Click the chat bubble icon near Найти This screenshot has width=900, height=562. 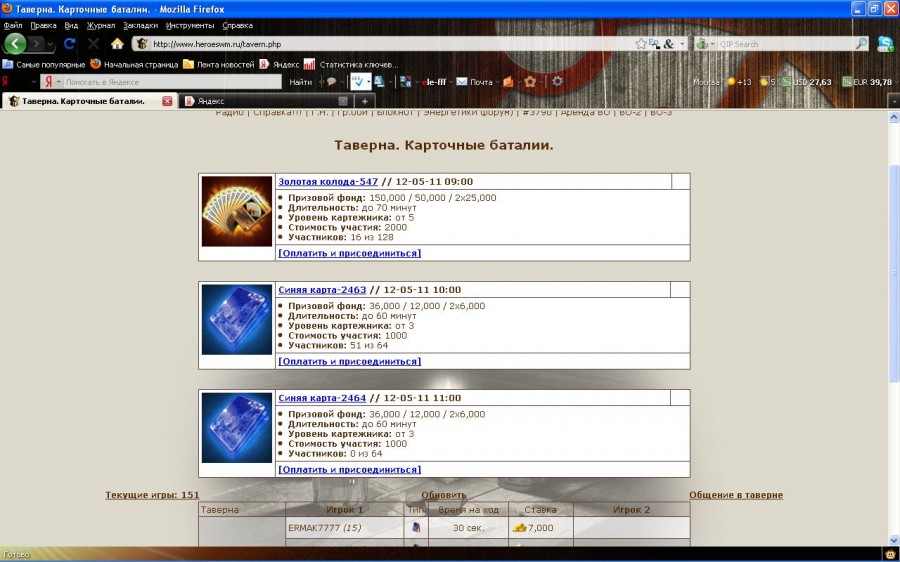point(331,82)
